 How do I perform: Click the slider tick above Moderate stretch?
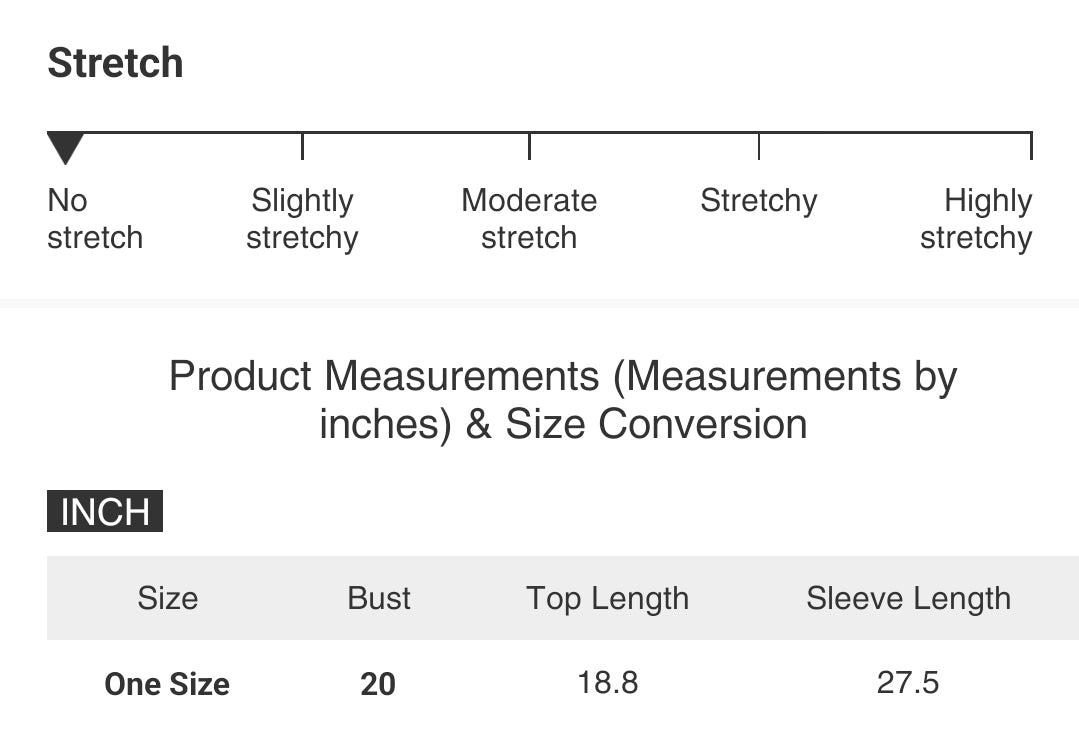pyautogui.click(x=529, y=146)
